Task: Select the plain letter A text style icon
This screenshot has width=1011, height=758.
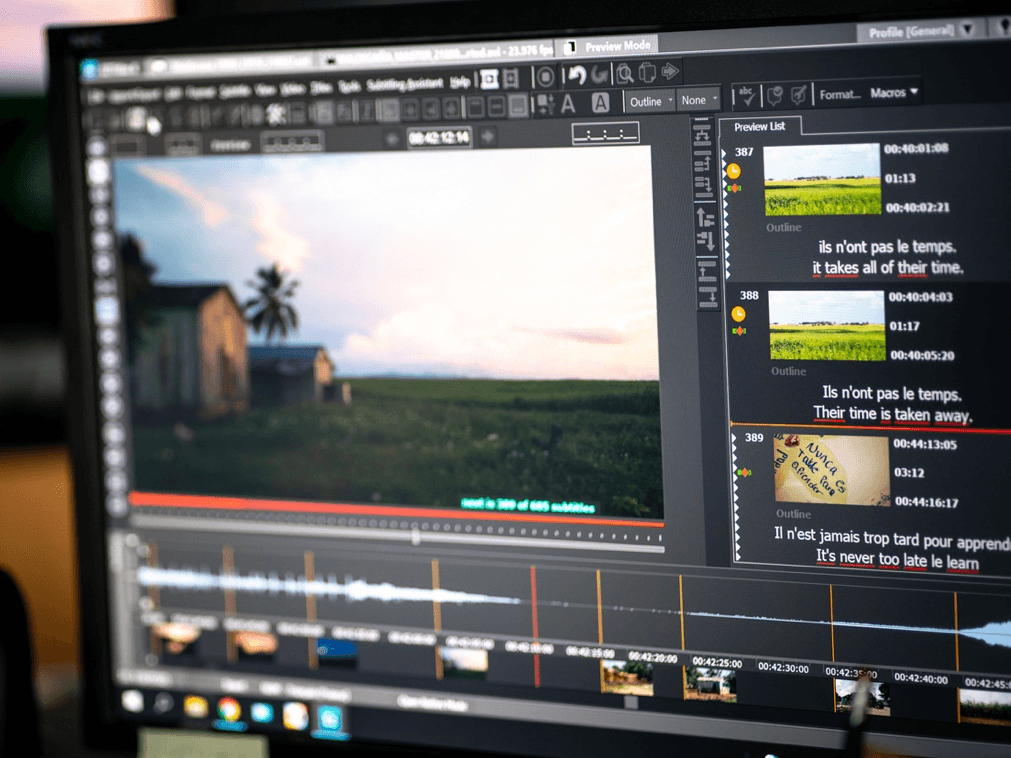Action: [568, 104]
